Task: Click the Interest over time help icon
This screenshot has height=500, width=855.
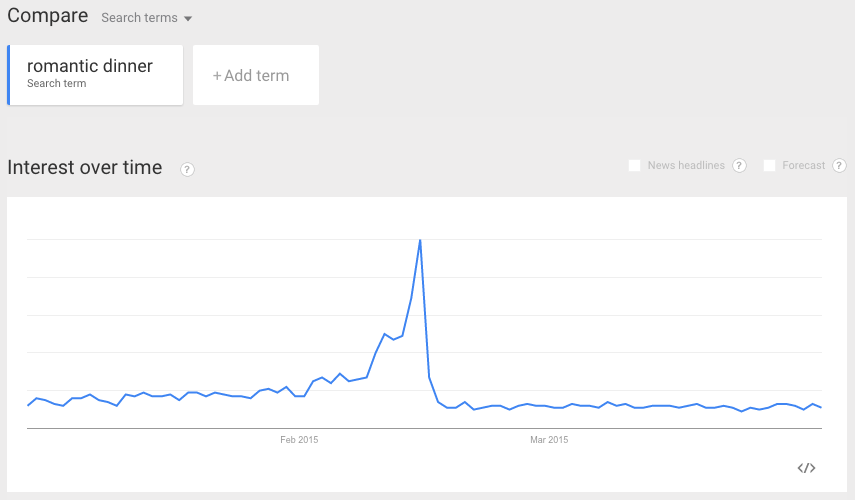Action: [187, 170]
